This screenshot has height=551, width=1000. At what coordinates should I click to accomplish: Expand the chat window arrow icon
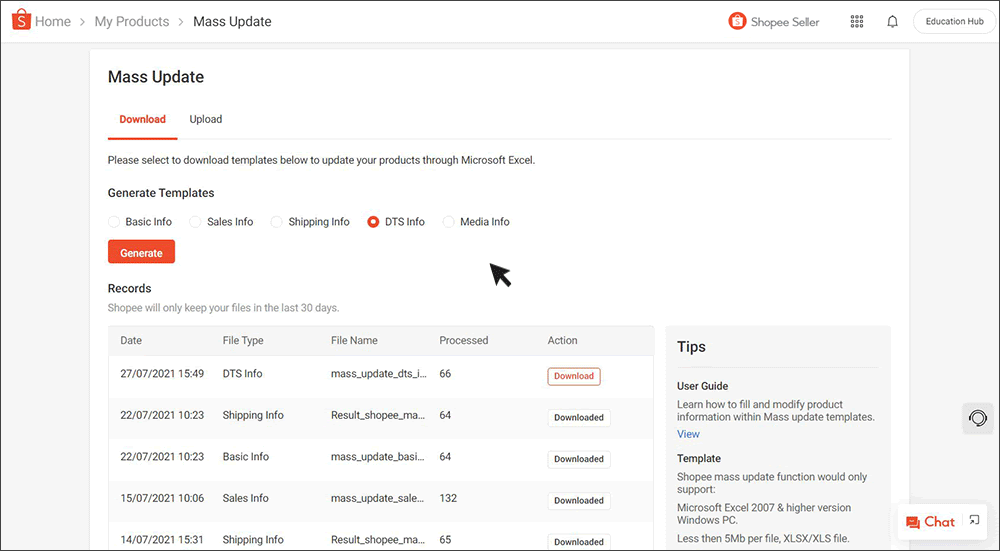click(975, 521)
